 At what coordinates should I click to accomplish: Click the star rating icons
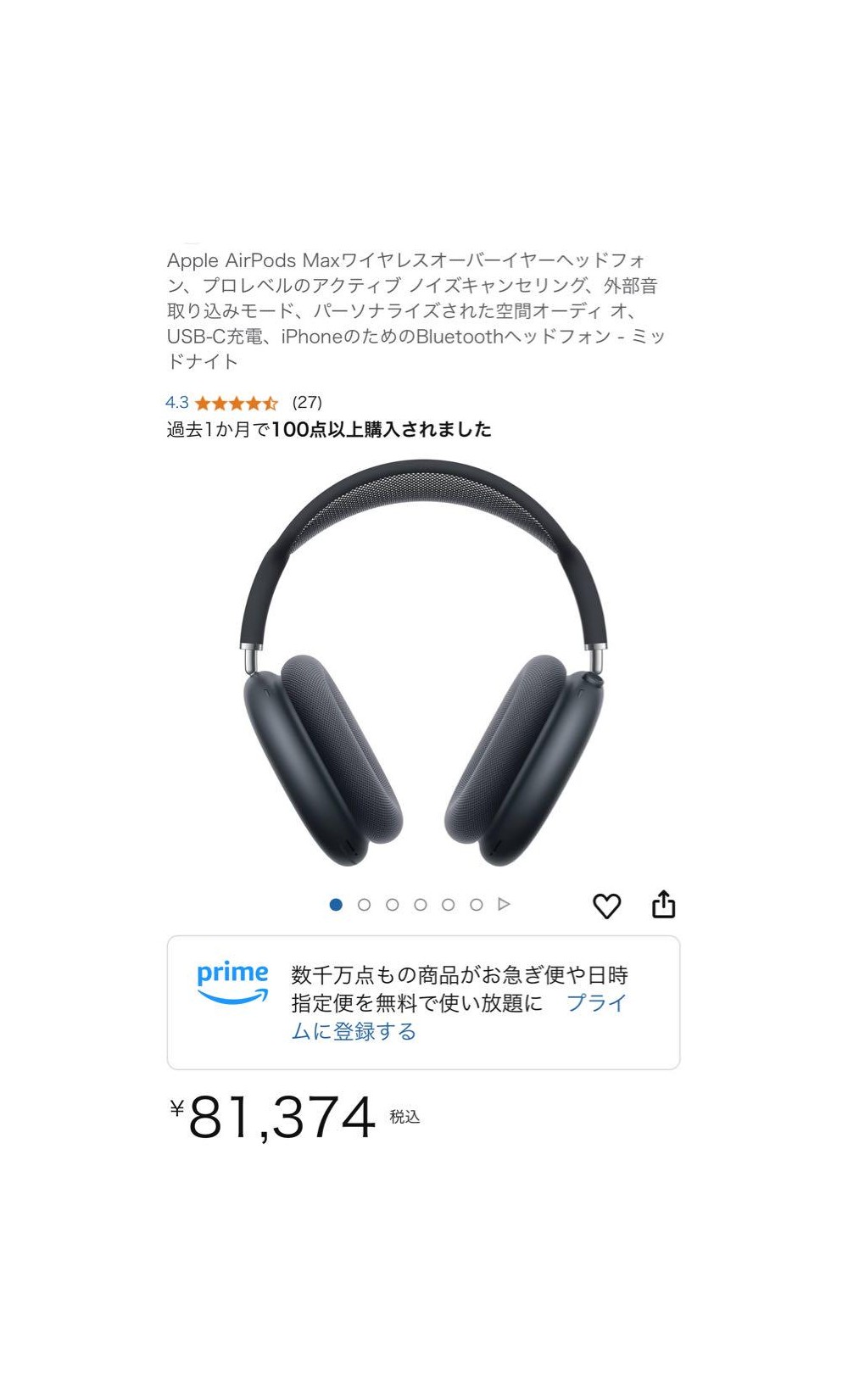tap(237, 403)
